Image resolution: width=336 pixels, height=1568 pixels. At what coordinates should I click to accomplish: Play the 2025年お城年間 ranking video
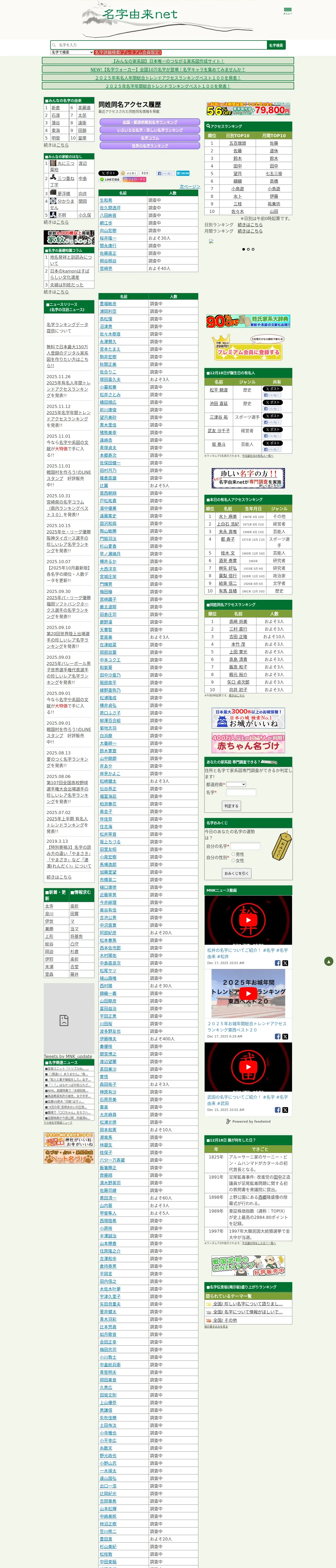(248, 993)
